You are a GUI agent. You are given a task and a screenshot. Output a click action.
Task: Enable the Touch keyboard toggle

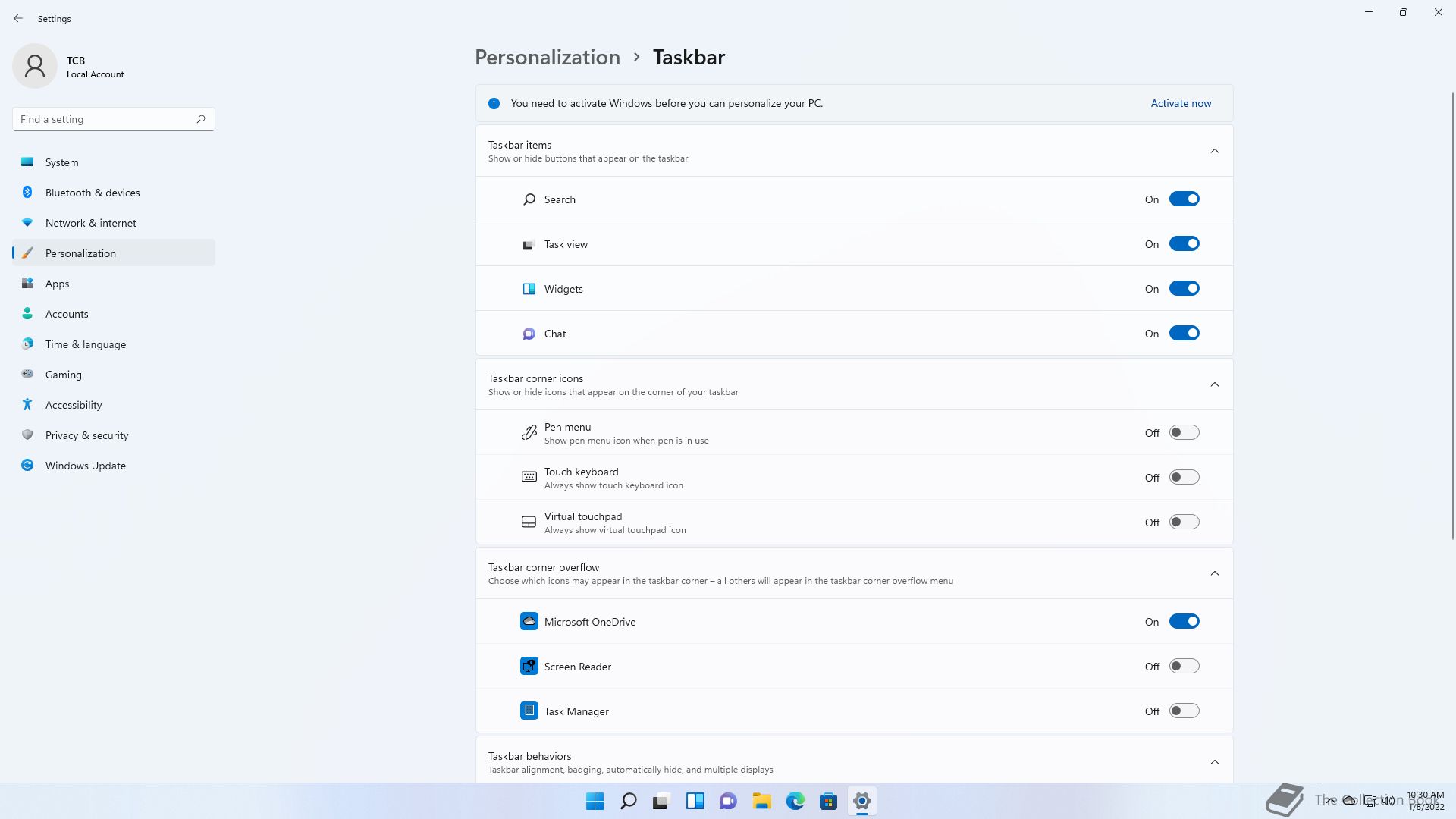click(1184, 477)
